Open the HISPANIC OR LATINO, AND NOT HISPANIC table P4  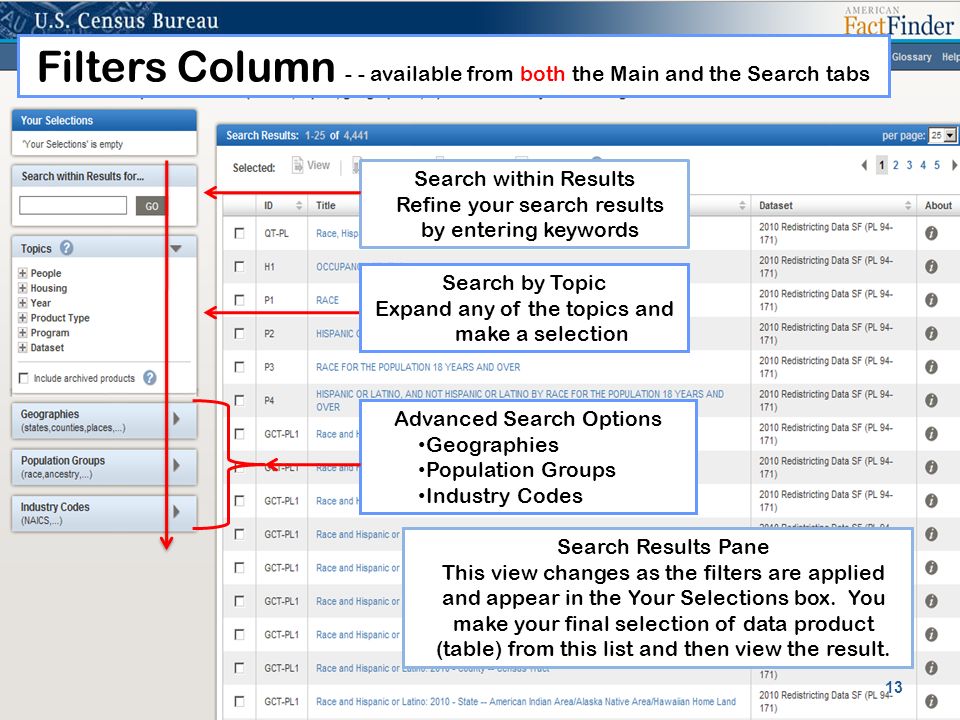(x=520, y=400)
